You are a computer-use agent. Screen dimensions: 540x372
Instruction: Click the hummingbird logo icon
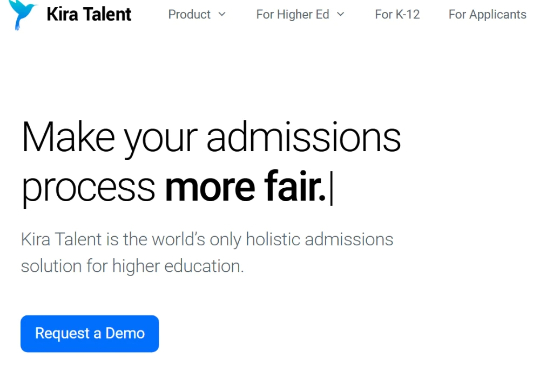point(22,14)
